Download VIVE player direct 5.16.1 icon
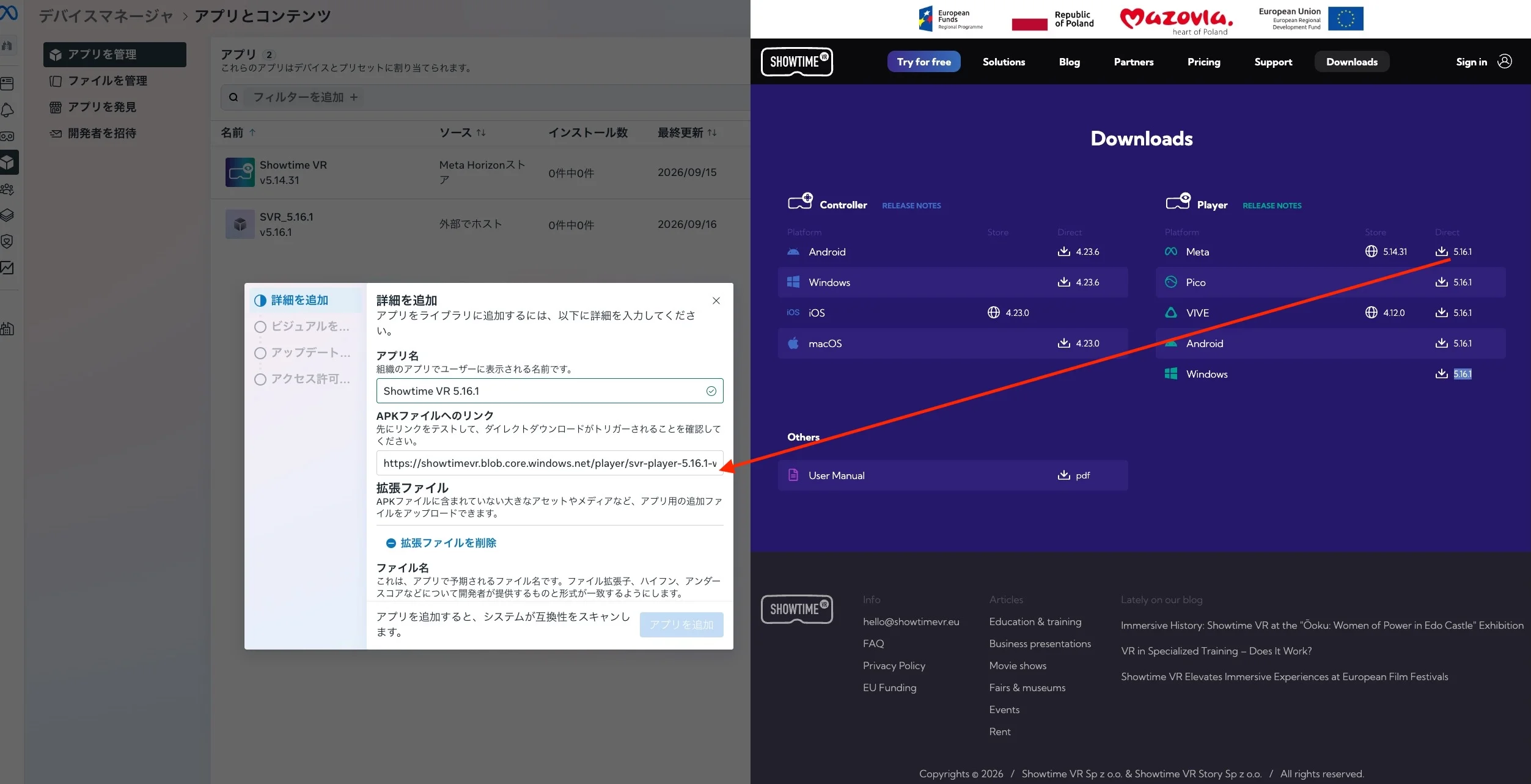This screenshot has height=784, width=1531. point(1442,312)
